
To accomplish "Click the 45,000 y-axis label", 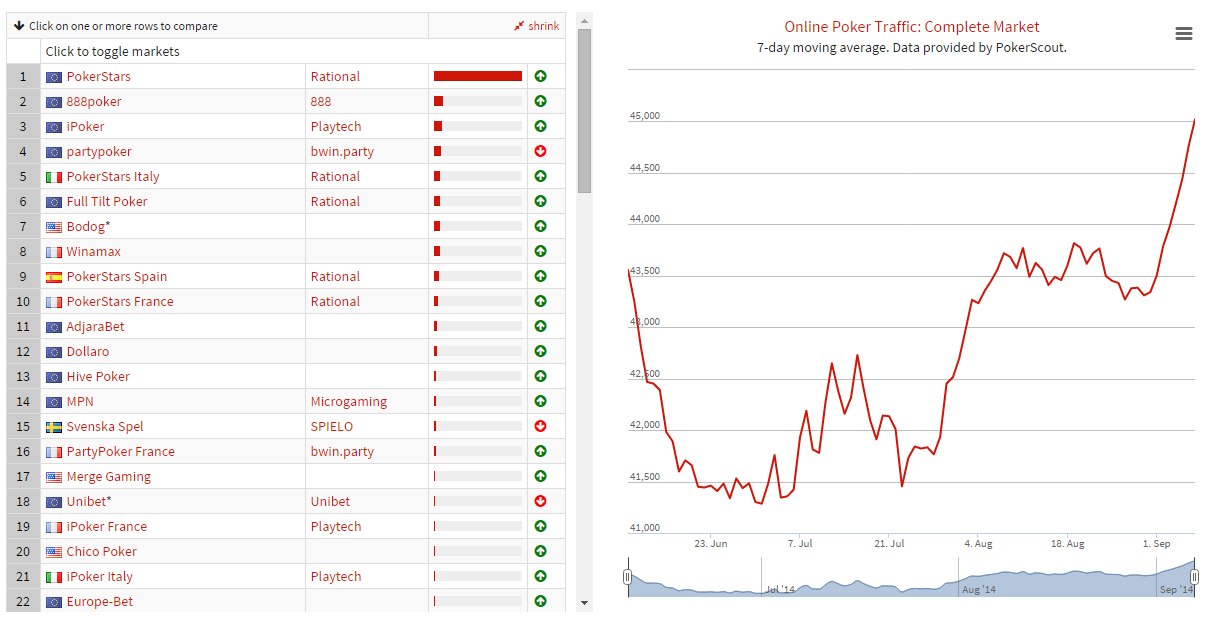I will pyautogui.click(x=645, y=116).
